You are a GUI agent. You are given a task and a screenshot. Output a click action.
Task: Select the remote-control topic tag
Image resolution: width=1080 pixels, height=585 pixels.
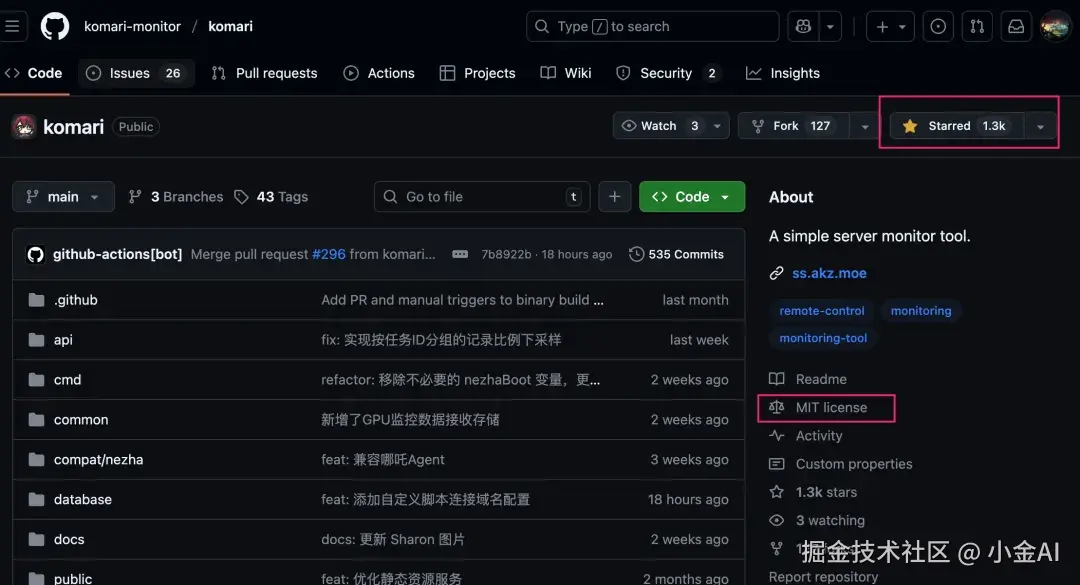pyautogui.click(x=822, y=311)
